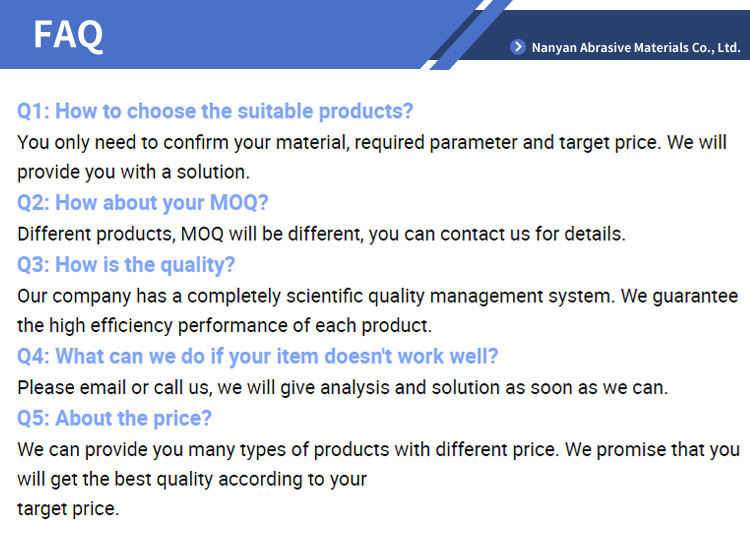The image size is (750, 543).
Task: Select Q2: How about your MOQ?
Action: point(143,203)
